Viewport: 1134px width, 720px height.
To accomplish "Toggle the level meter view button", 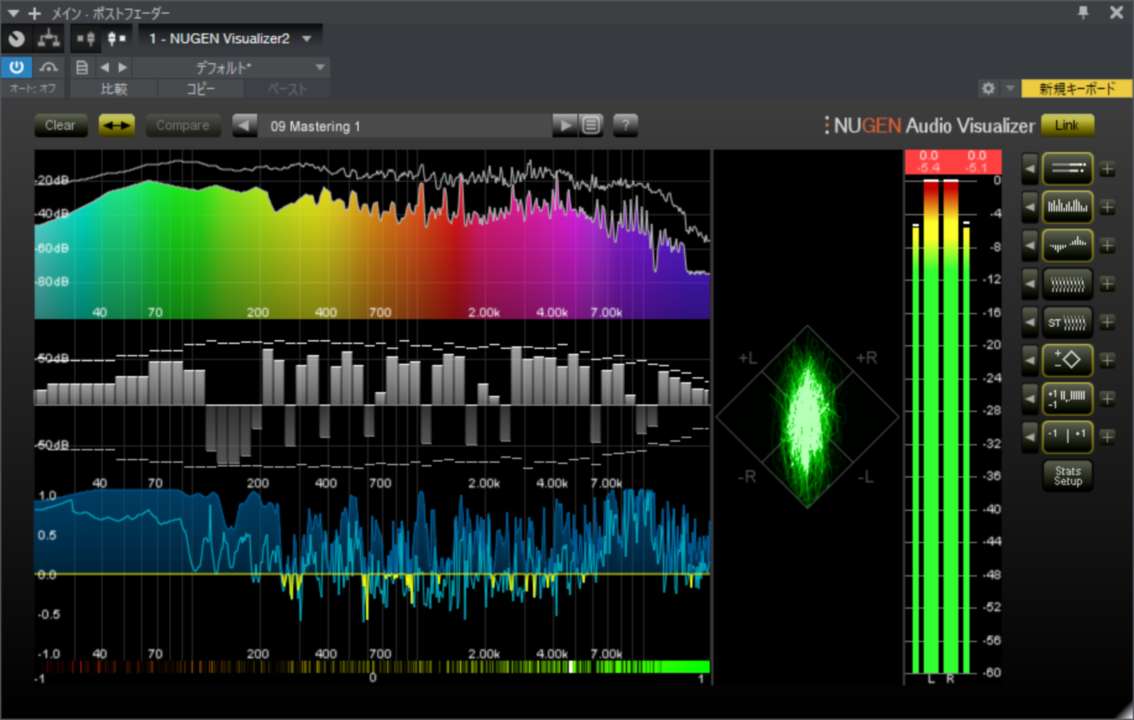I will [1067, 169].
